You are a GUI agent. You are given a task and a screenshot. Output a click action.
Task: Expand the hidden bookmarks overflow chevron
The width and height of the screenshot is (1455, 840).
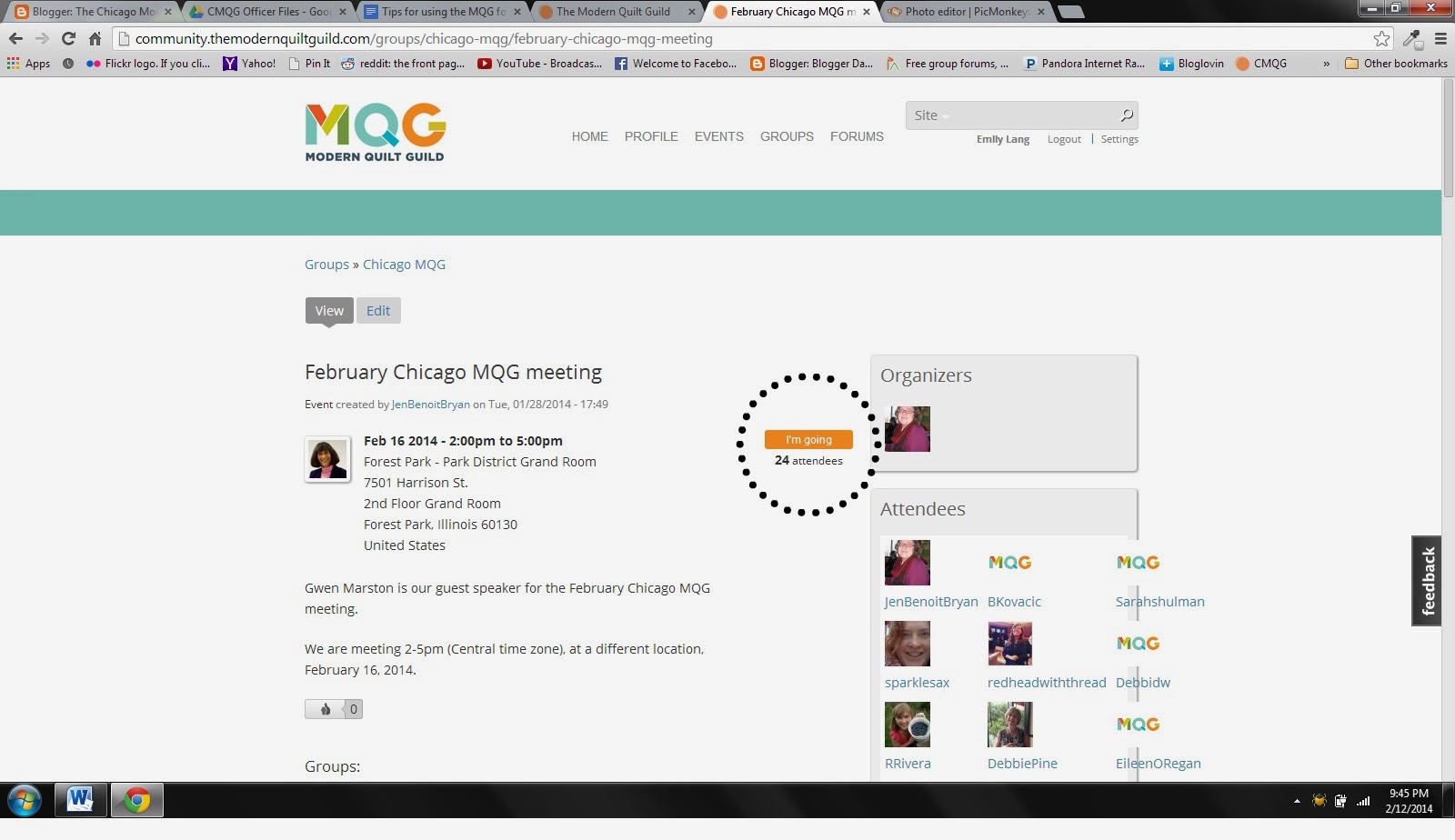(x=1326, y=64)
